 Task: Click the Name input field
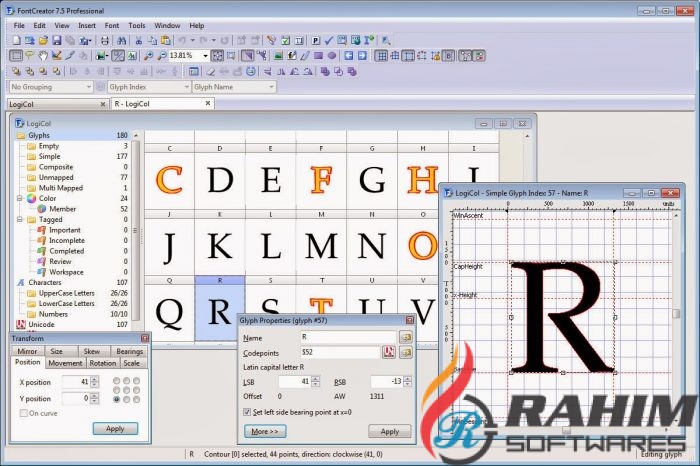(349, 337)
